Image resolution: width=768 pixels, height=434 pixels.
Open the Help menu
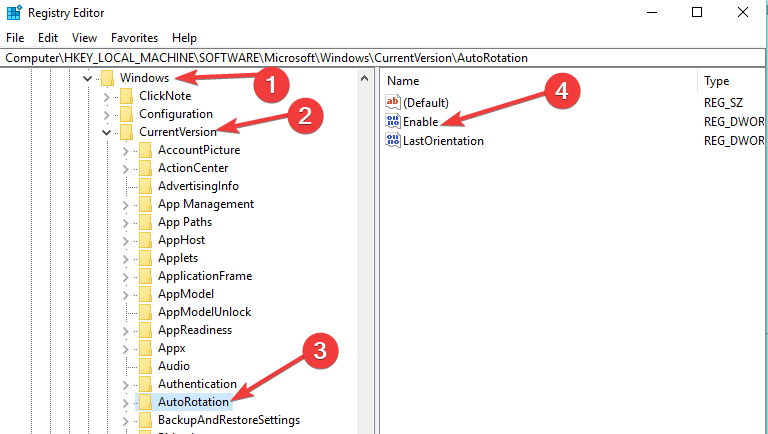pyautogui.click(x=184, y=38)
